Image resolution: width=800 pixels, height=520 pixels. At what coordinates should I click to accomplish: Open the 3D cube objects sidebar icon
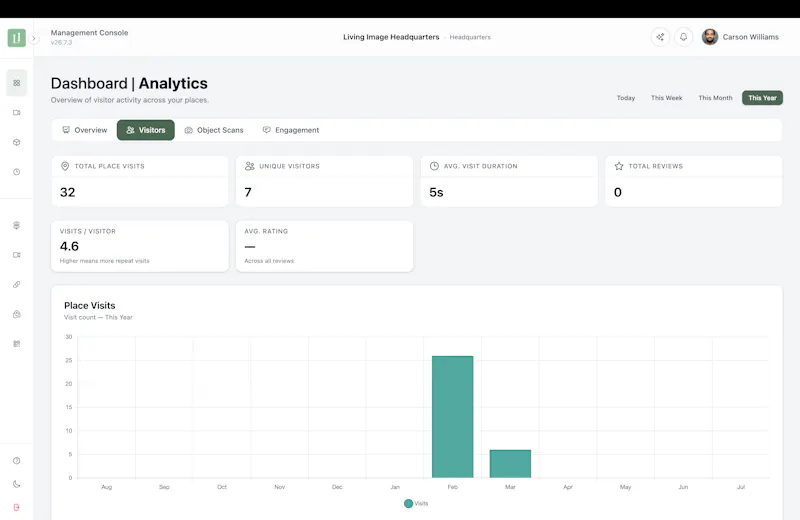pyautogui.click(x=16, y=142)
